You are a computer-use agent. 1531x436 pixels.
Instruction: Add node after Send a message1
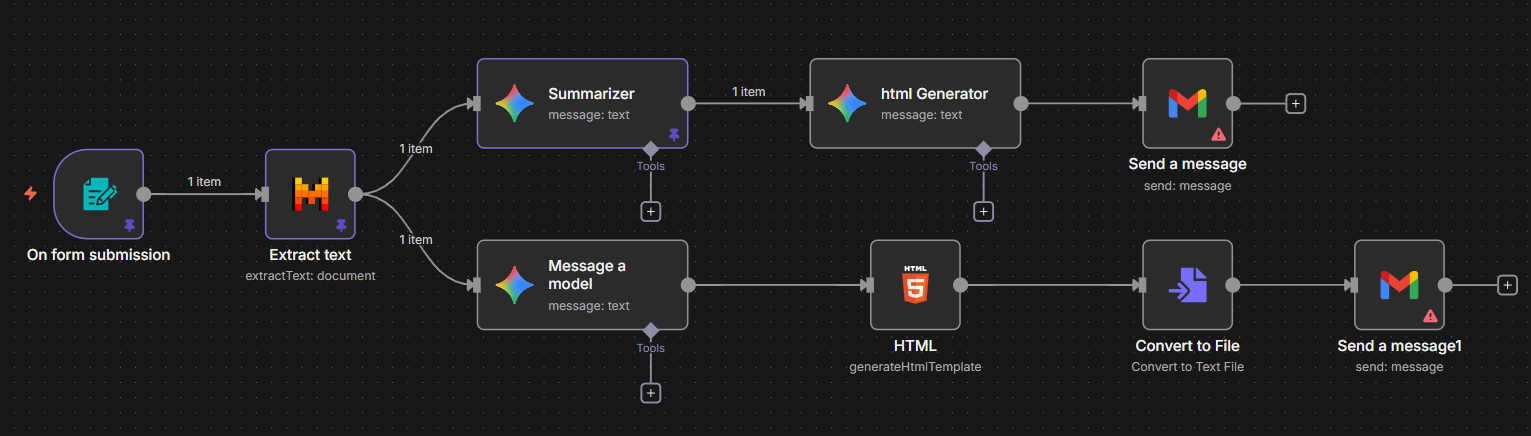coord(1507,285)
